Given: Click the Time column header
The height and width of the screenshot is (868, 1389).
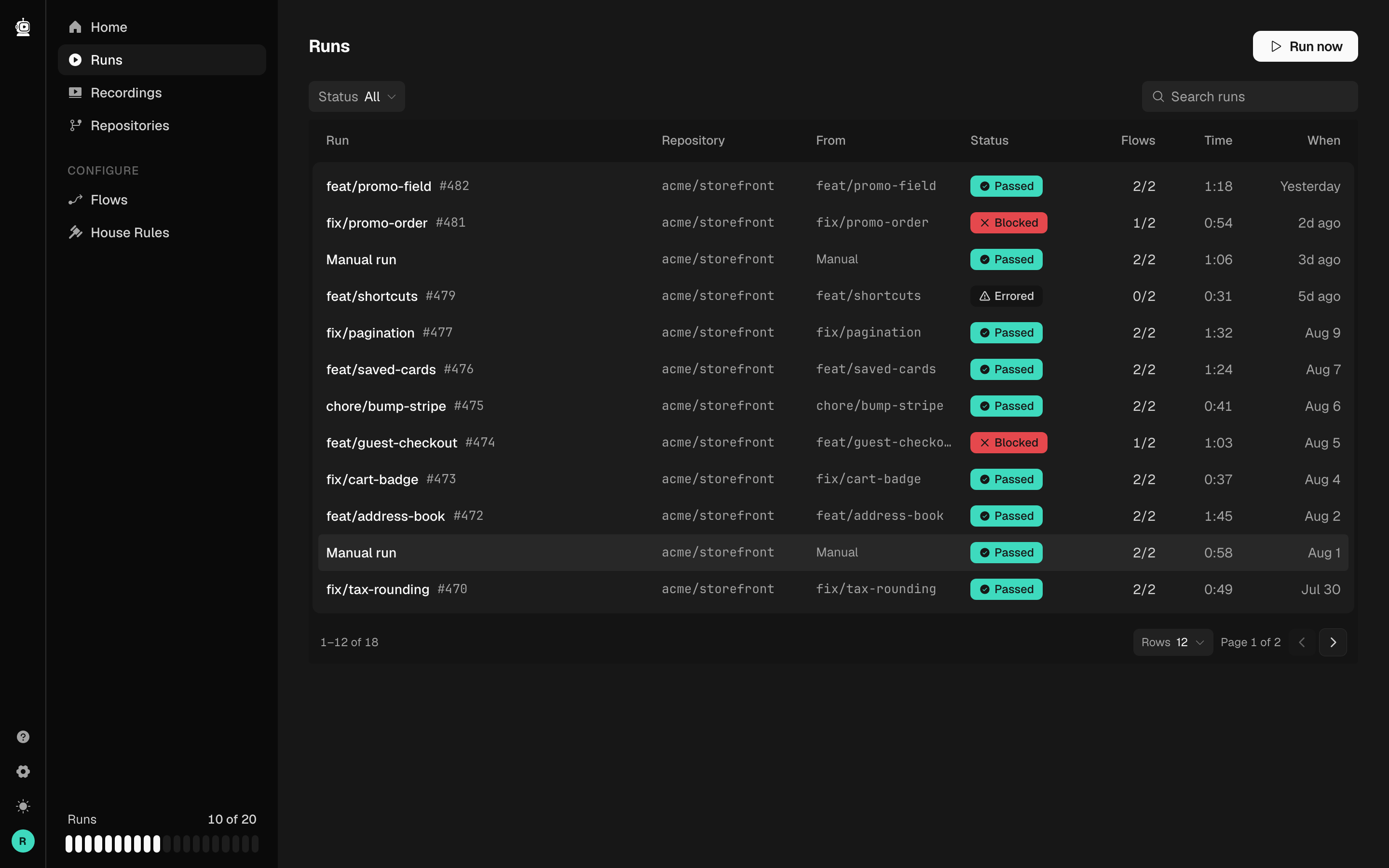Looking at the screenshot, I should [x=1218, y=141].
